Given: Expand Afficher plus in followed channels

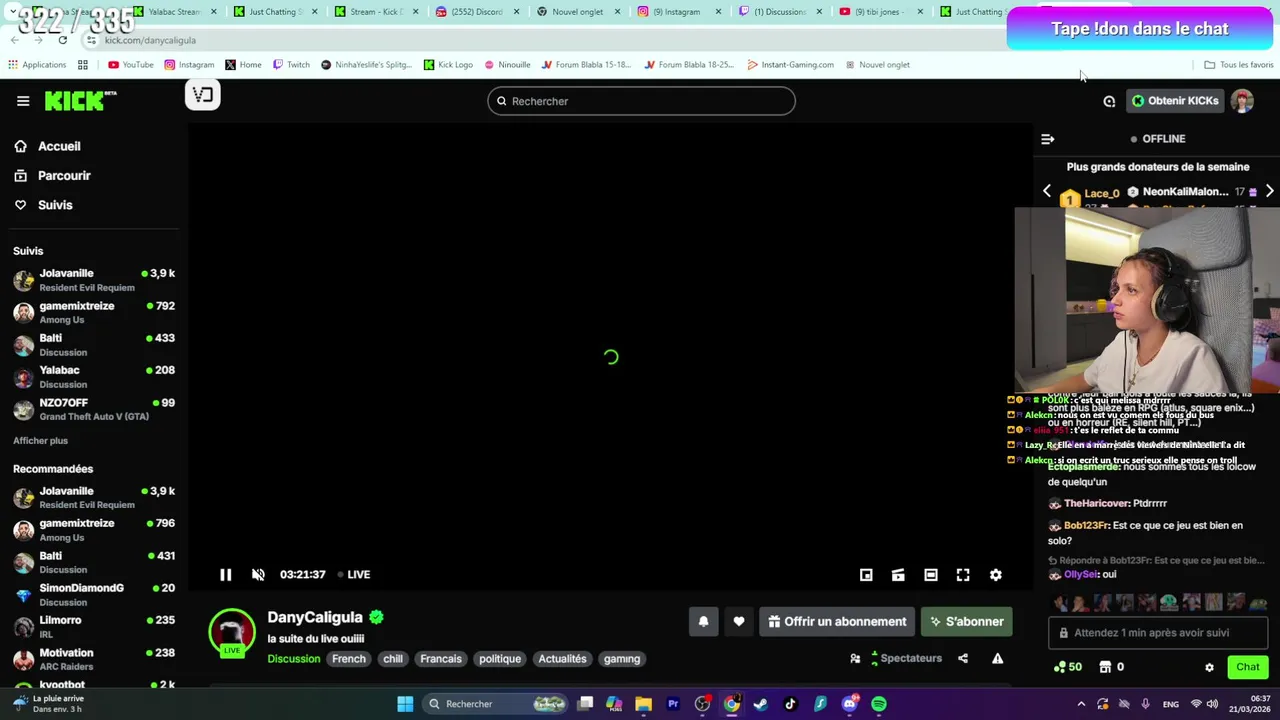Looking at the screenshot, I should point(40,441).
